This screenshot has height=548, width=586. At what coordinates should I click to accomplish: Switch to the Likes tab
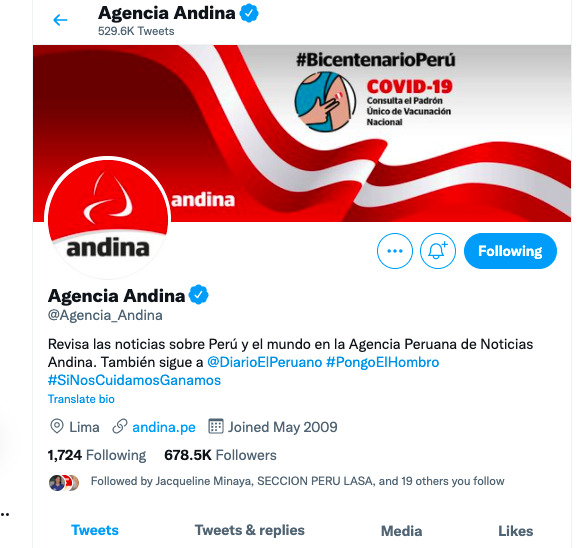[x=515, y=531]
